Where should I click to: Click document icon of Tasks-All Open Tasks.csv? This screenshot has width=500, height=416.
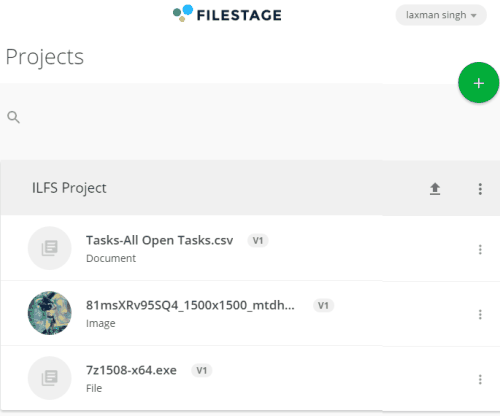click(50, 248)
